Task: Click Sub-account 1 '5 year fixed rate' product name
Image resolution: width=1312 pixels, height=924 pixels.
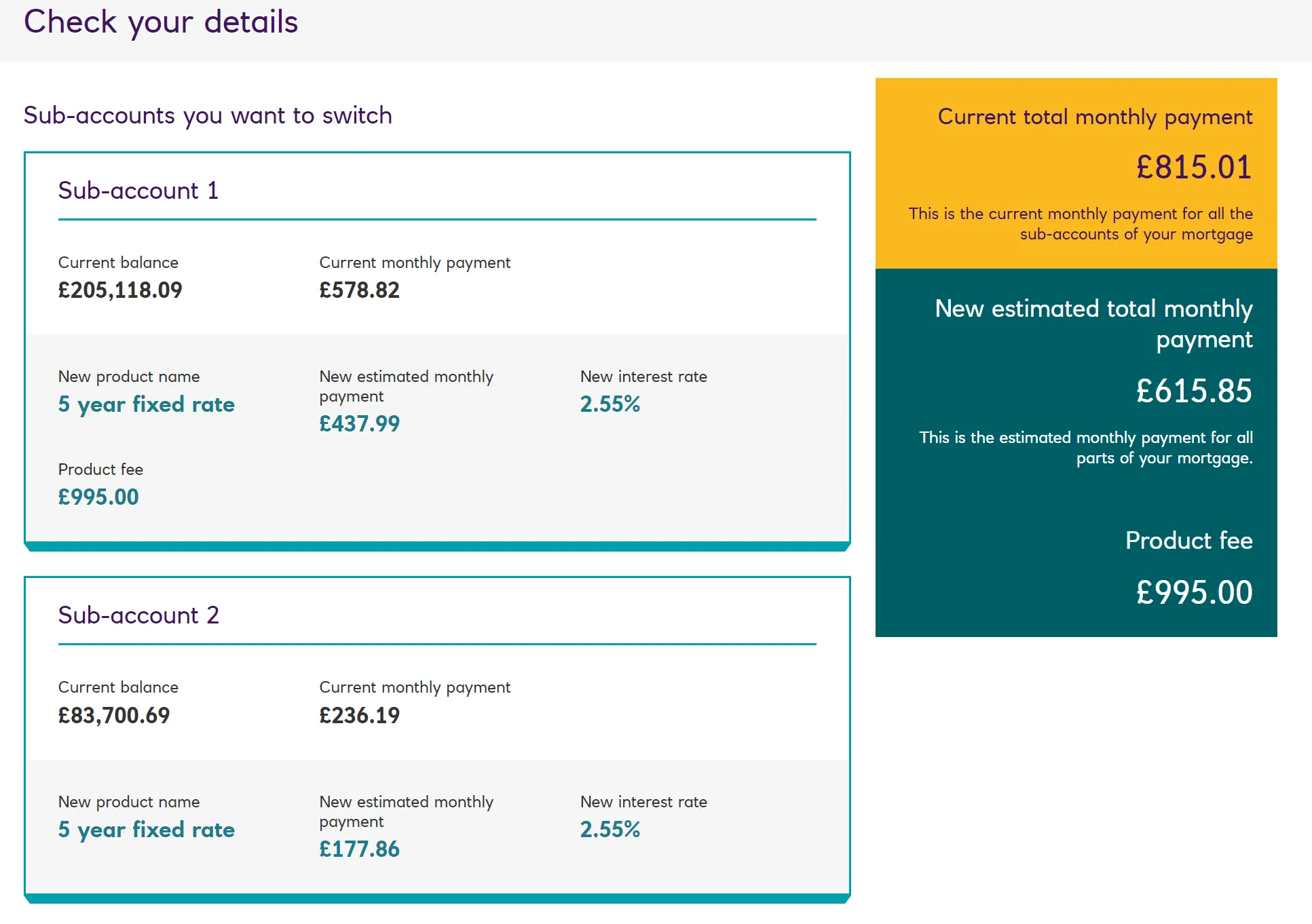Action: pos(146,404)
